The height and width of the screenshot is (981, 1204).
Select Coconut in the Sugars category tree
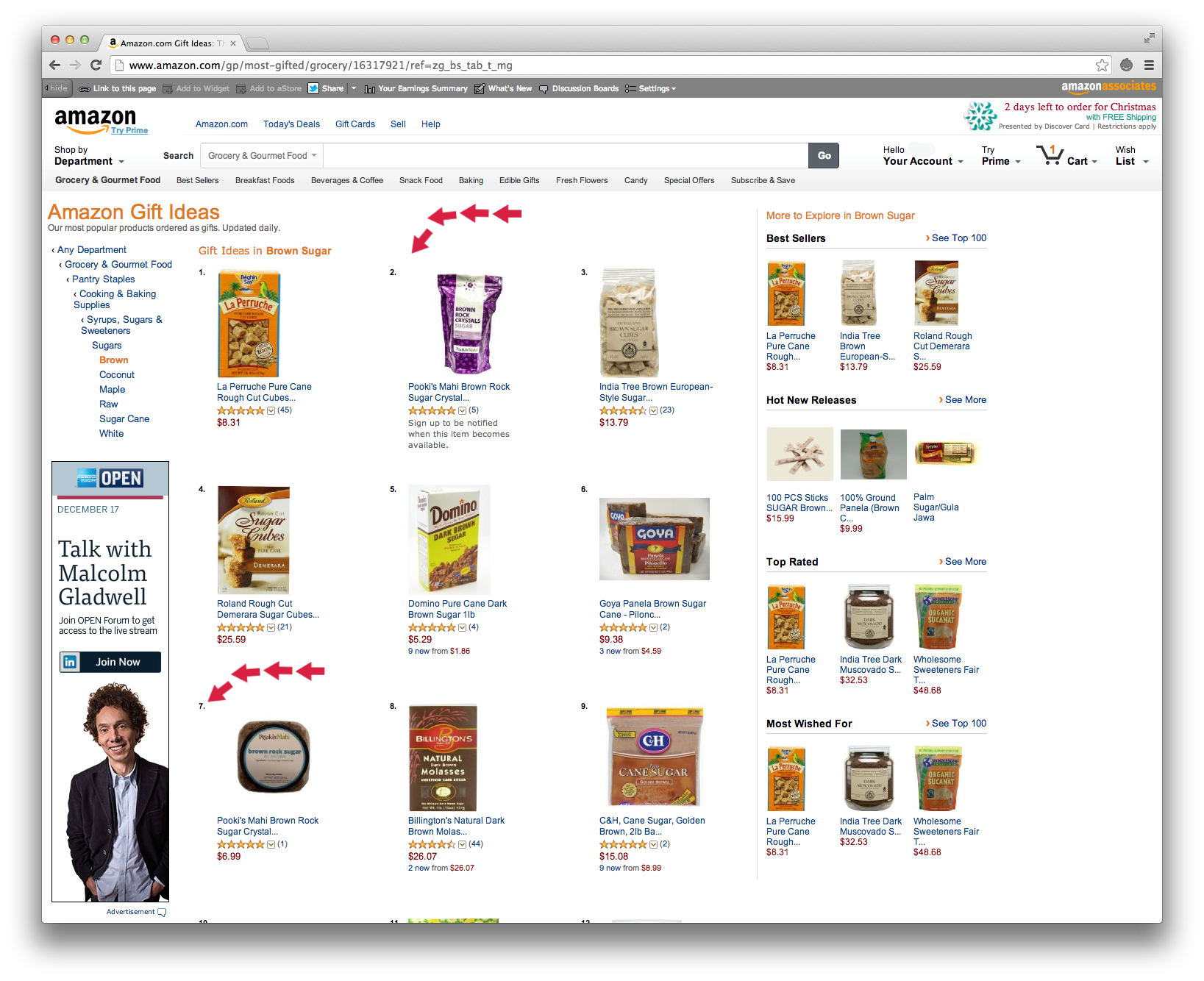(117, 375)
